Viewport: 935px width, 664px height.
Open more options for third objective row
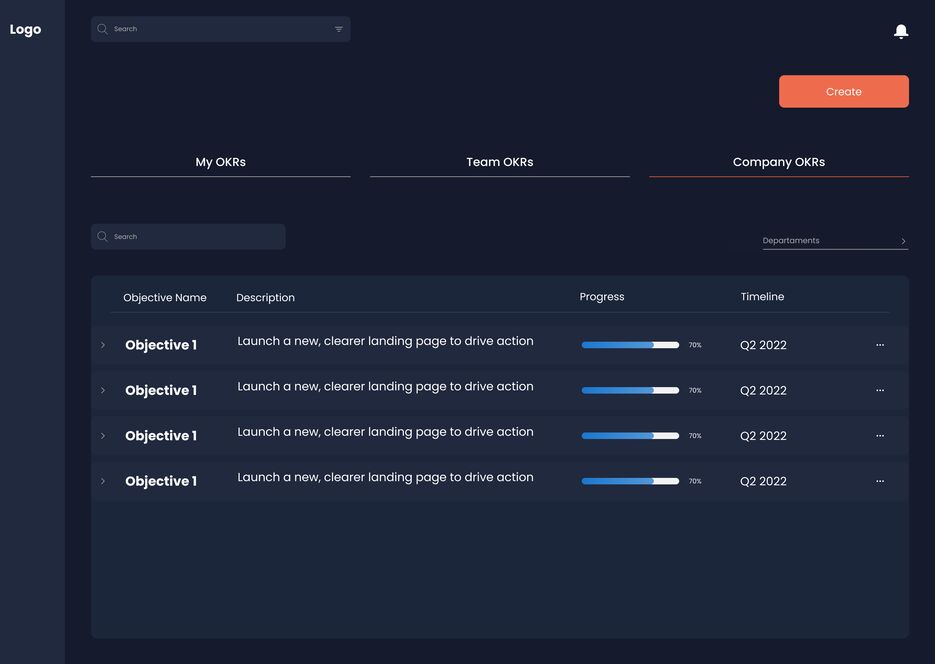coord(880,436)
